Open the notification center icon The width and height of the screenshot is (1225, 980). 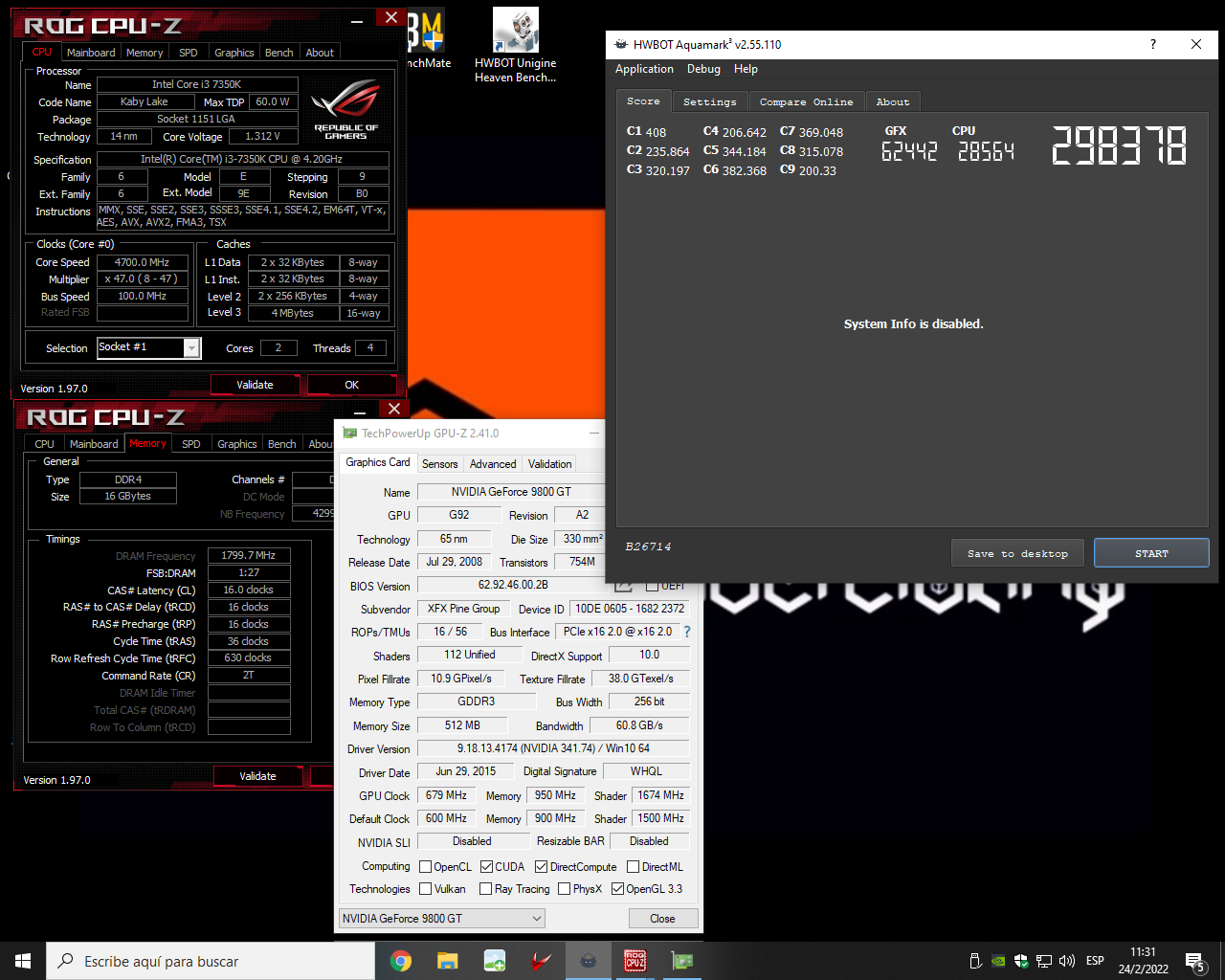(1195, 961)
